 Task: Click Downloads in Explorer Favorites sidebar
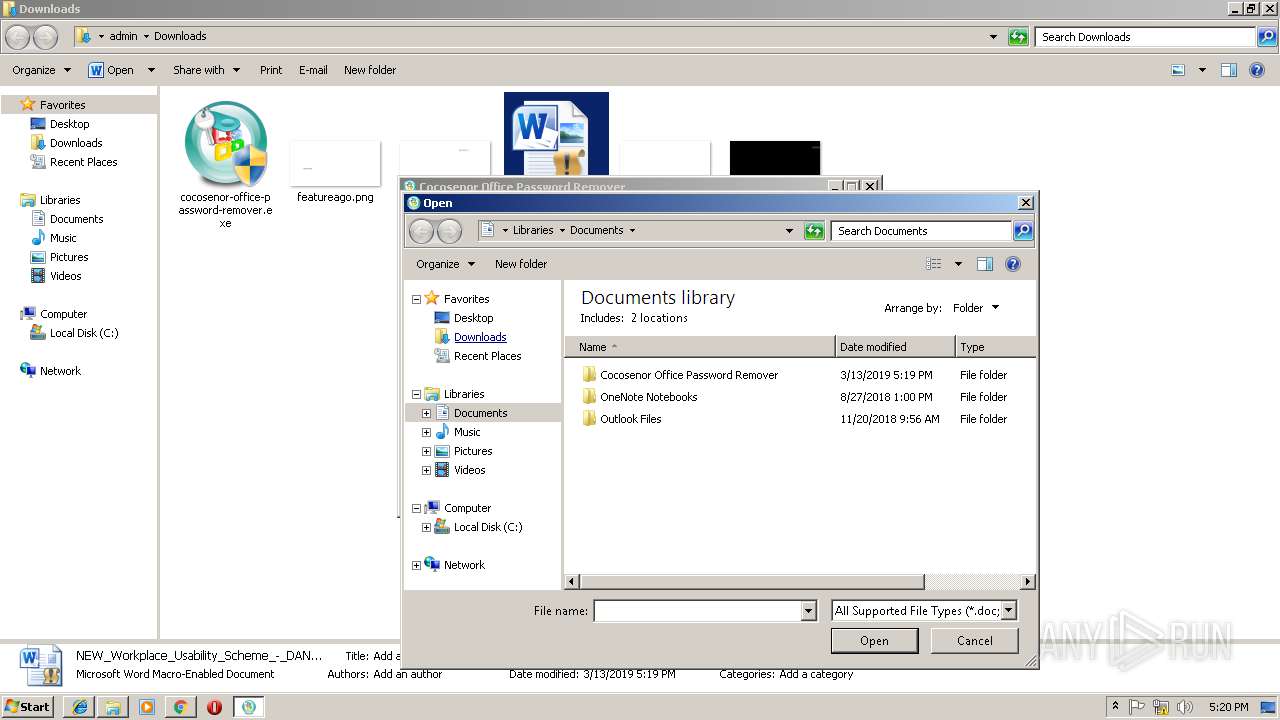(x=76, y=143)
